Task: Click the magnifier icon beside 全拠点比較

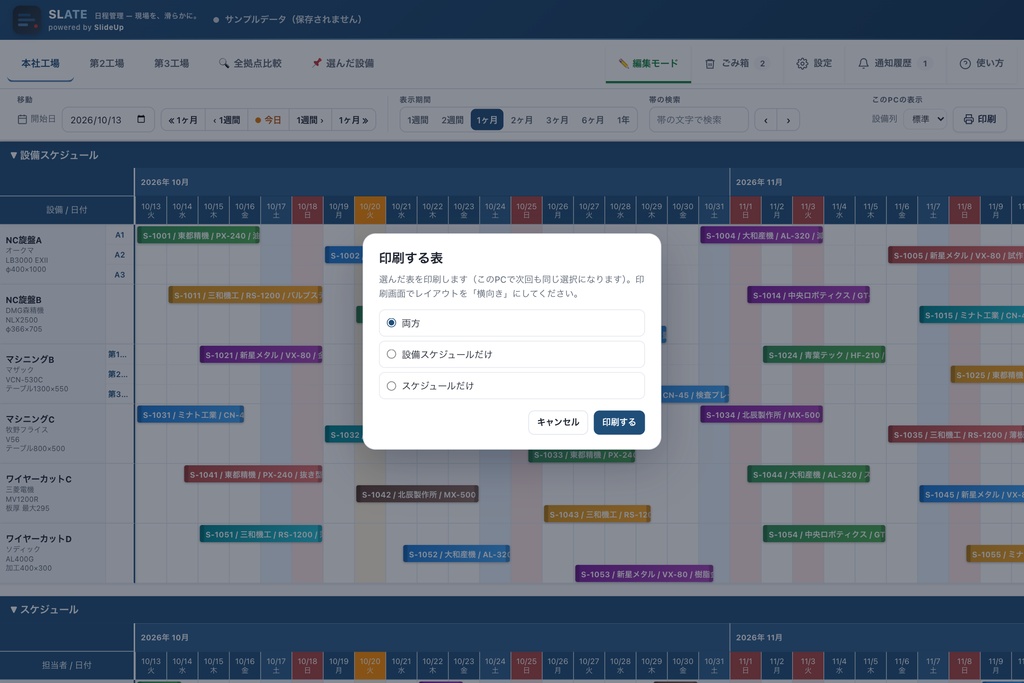Action: [x=224, y=63]
